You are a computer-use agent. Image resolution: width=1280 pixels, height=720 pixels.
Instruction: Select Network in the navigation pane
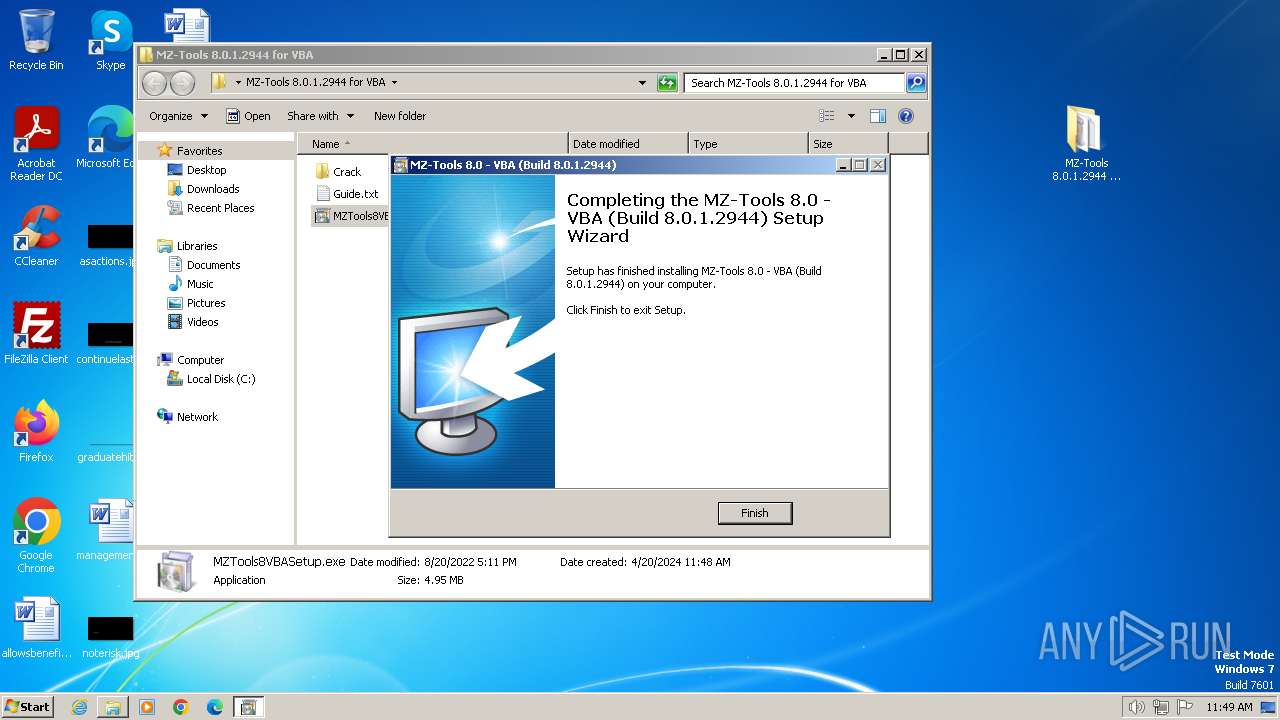pos(197,417)
